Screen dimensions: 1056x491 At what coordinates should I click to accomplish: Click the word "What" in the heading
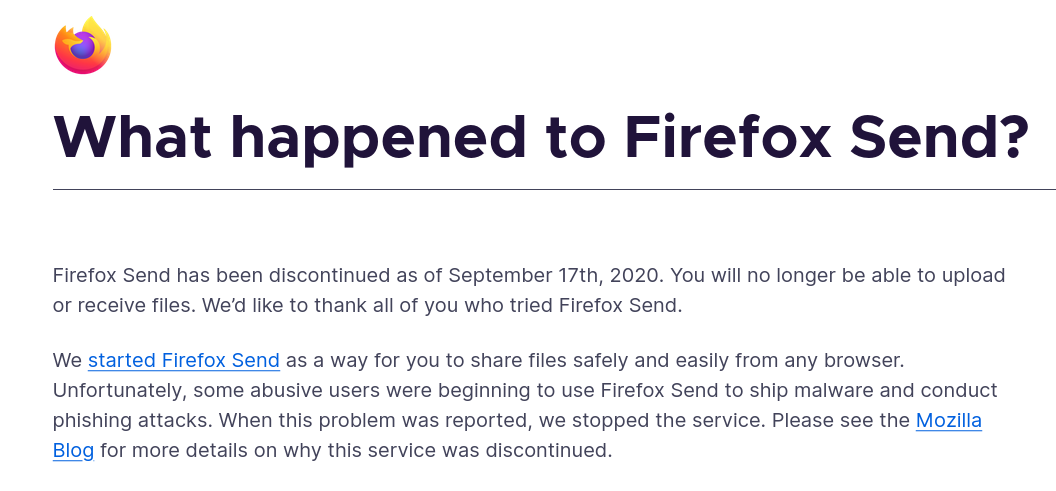pyautogui.click(x=133, y=137)
